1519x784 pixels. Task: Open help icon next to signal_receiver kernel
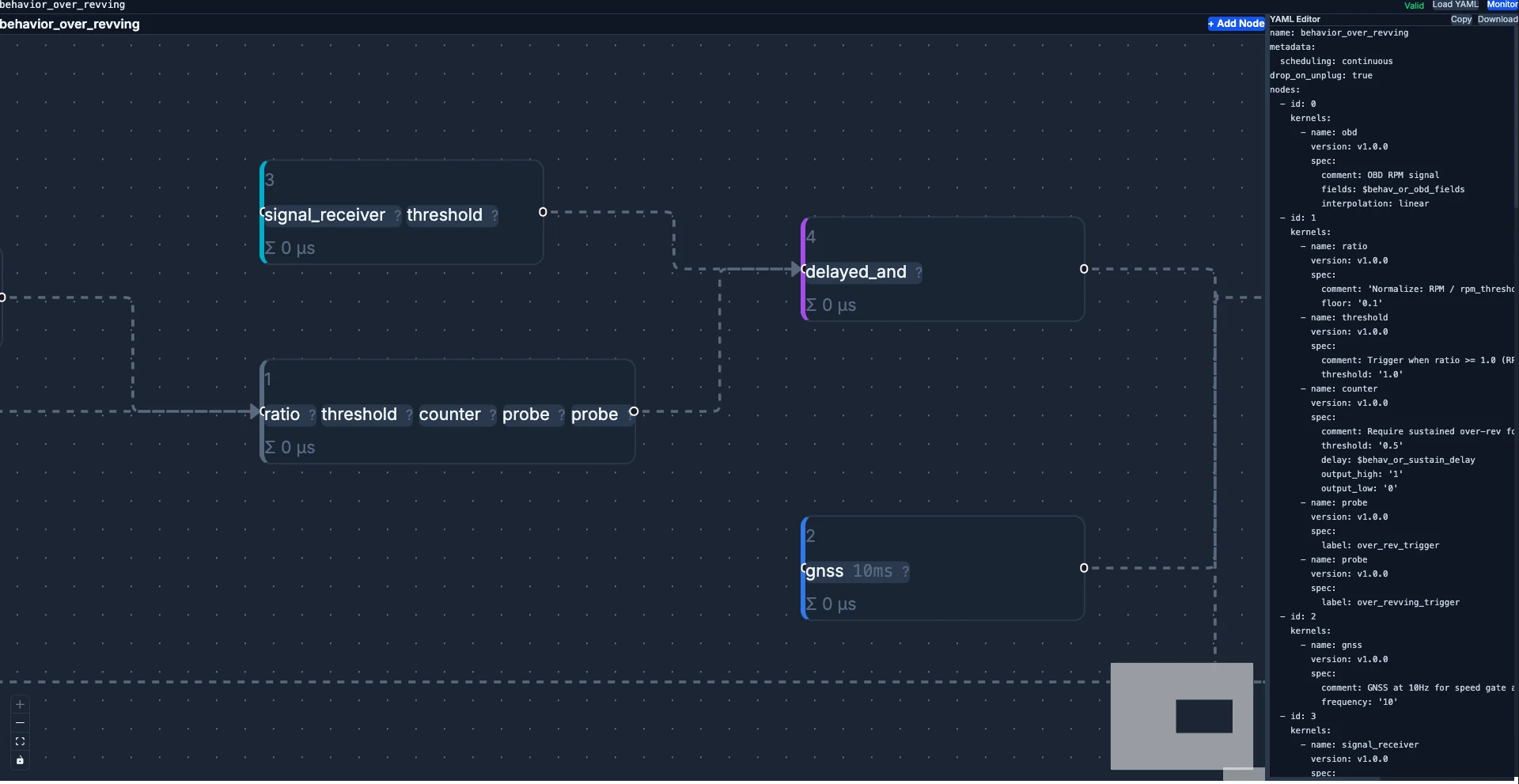(x=397, y=215)
